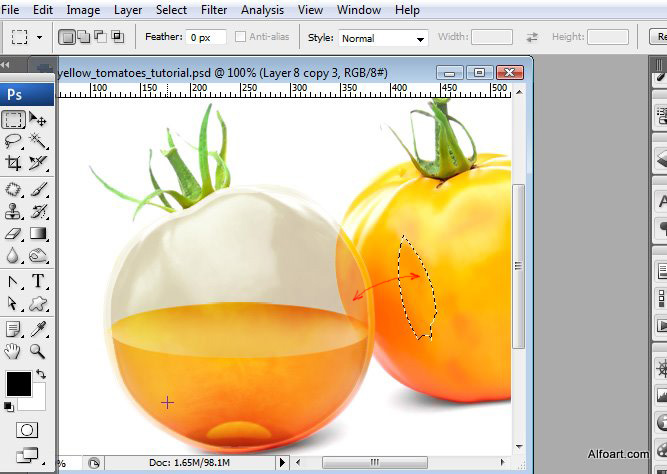Select the Lasso tool
The height and width of the screenshot is (474, 667).
click(13, 141)
